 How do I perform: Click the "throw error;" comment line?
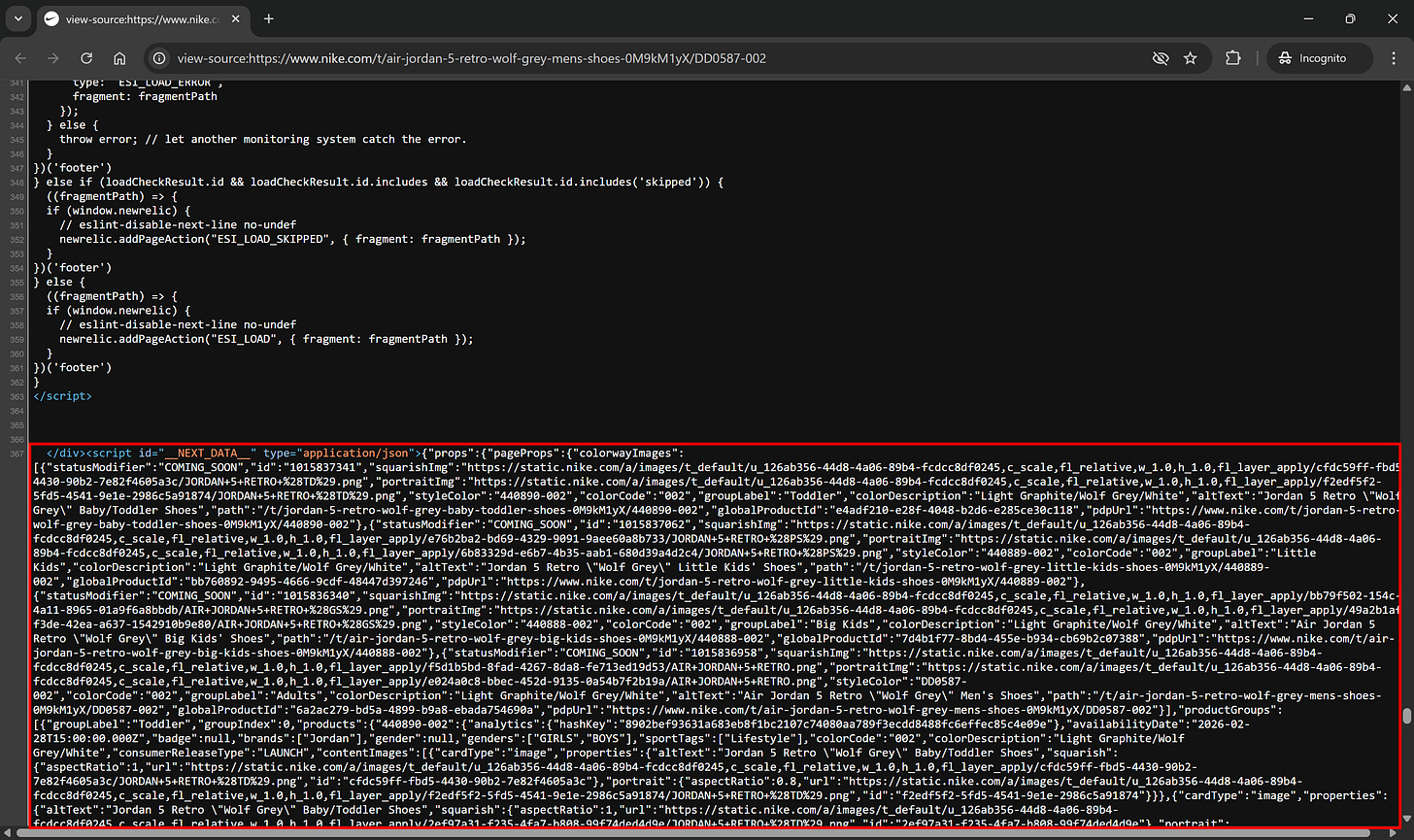click(x=262, y=139)
